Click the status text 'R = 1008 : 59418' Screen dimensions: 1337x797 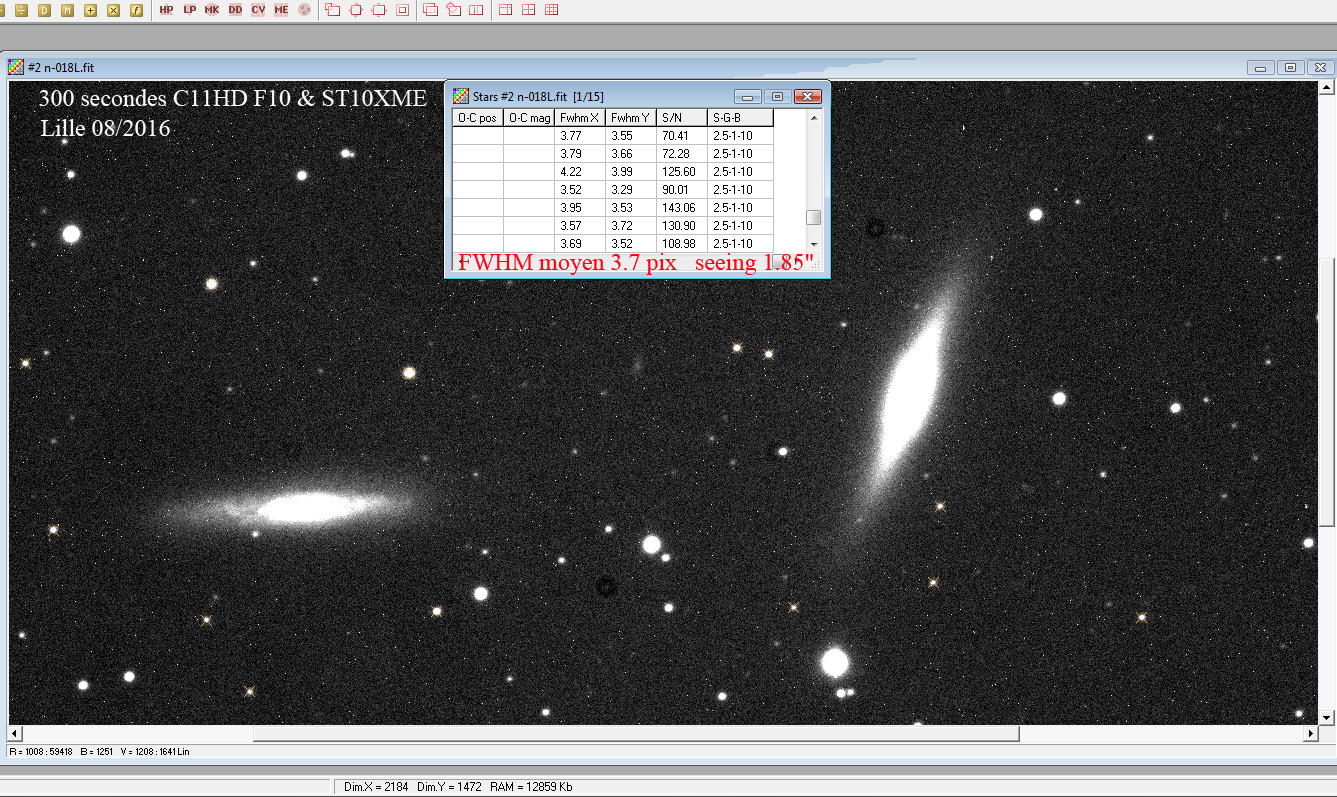[x=39, y=751]
